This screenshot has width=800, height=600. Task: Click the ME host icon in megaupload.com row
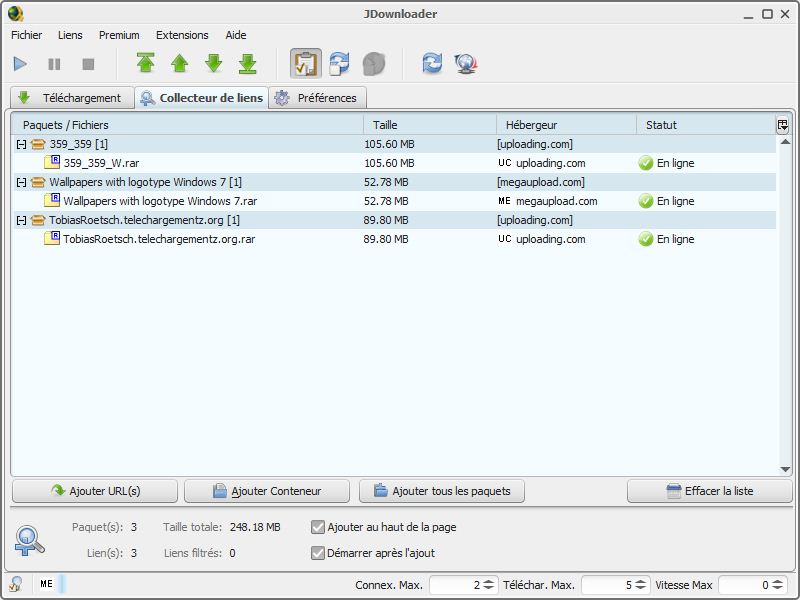pyautogui.click(x=505, y=201)
